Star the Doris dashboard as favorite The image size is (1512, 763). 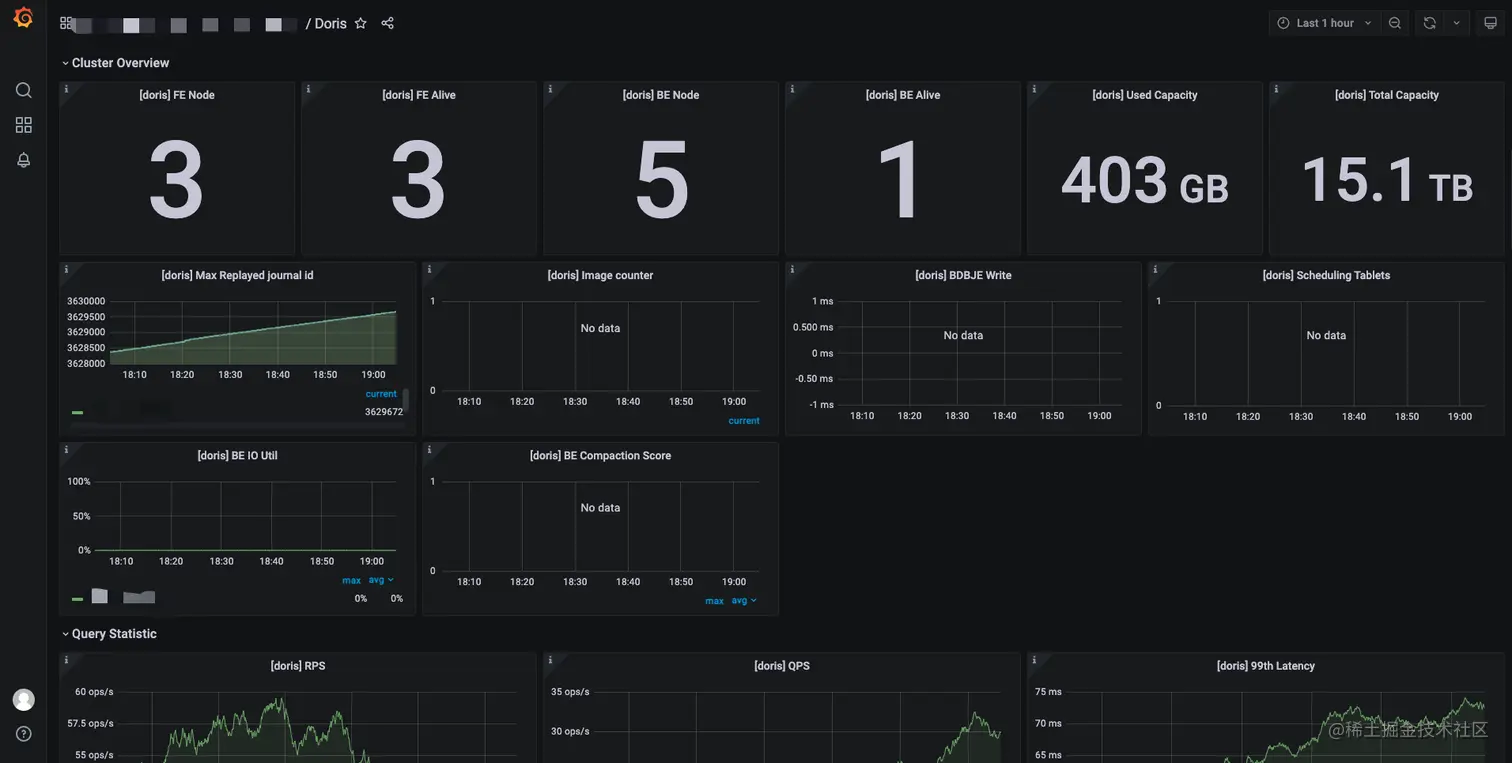coord(361,23)
